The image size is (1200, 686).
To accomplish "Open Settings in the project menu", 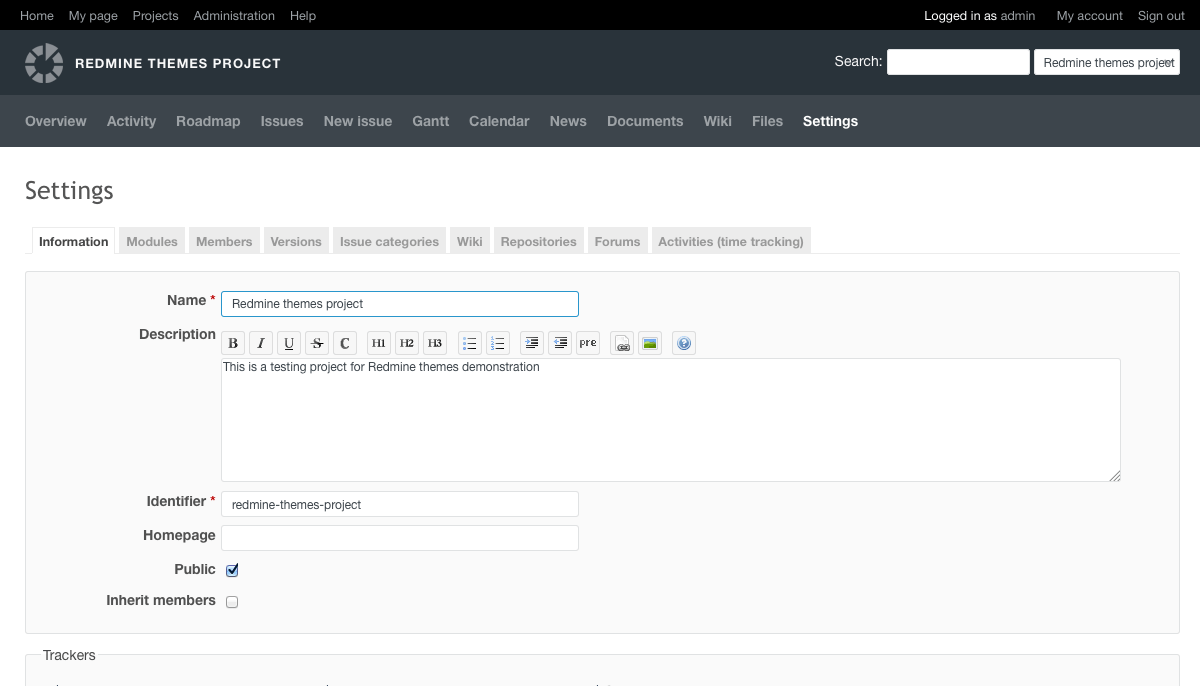I will (x=830, y=121).
